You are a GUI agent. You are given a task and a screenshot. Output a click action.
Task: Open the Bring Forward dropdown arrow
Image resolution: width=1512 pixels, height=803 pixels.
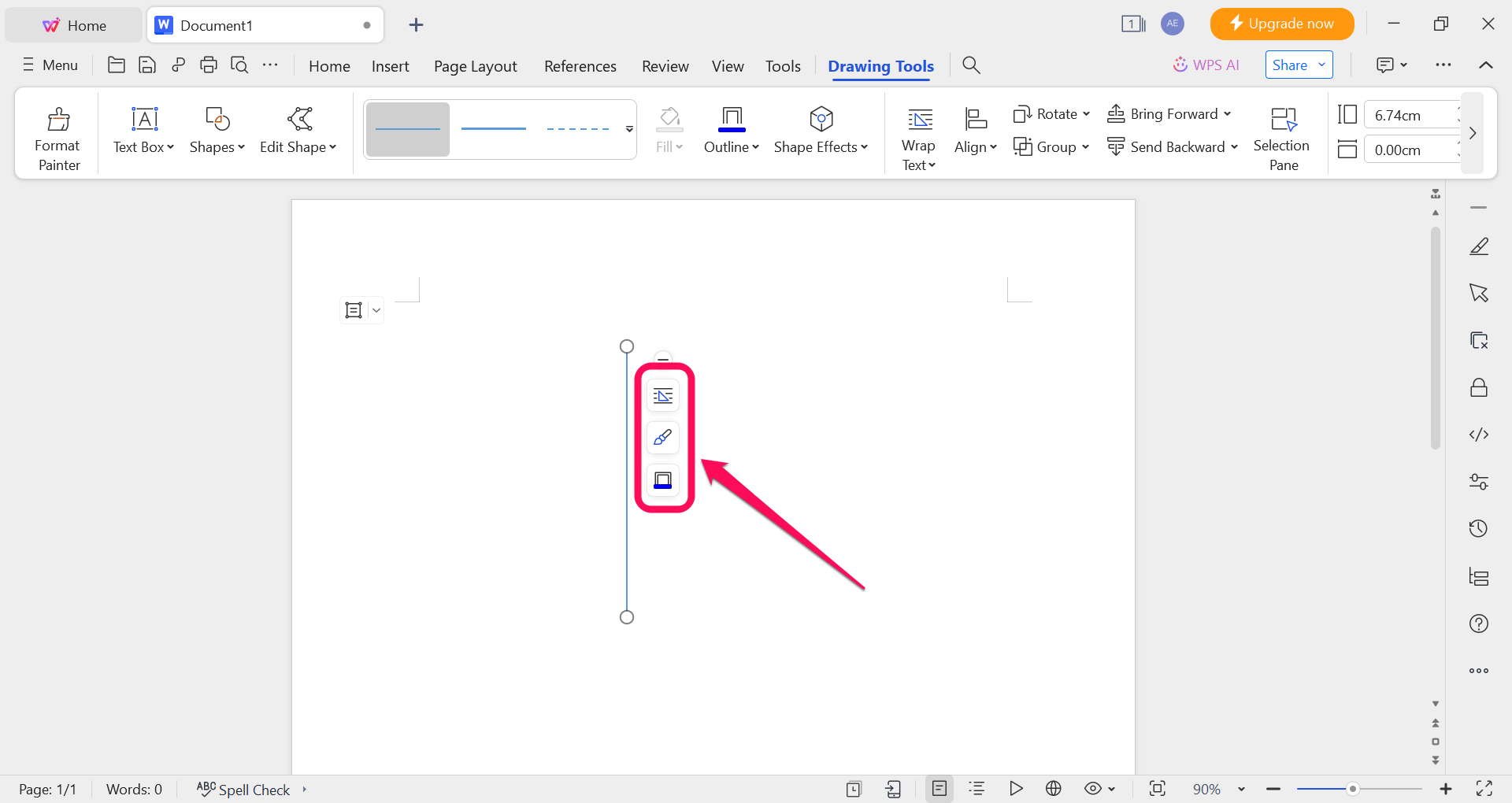tap(1227, 114)
